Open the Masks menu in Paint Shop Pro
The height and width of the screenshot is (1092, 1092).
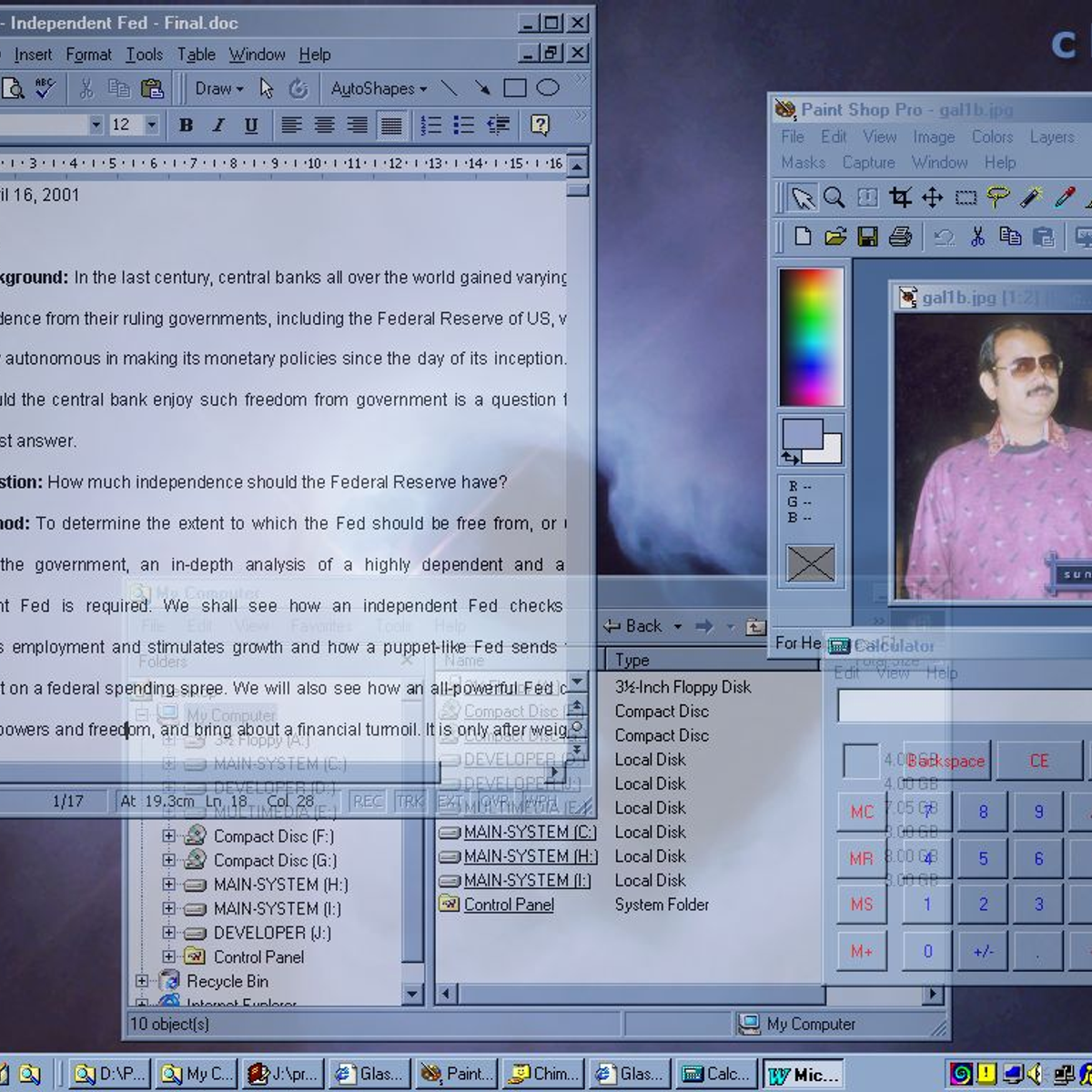tap(804, 162)
